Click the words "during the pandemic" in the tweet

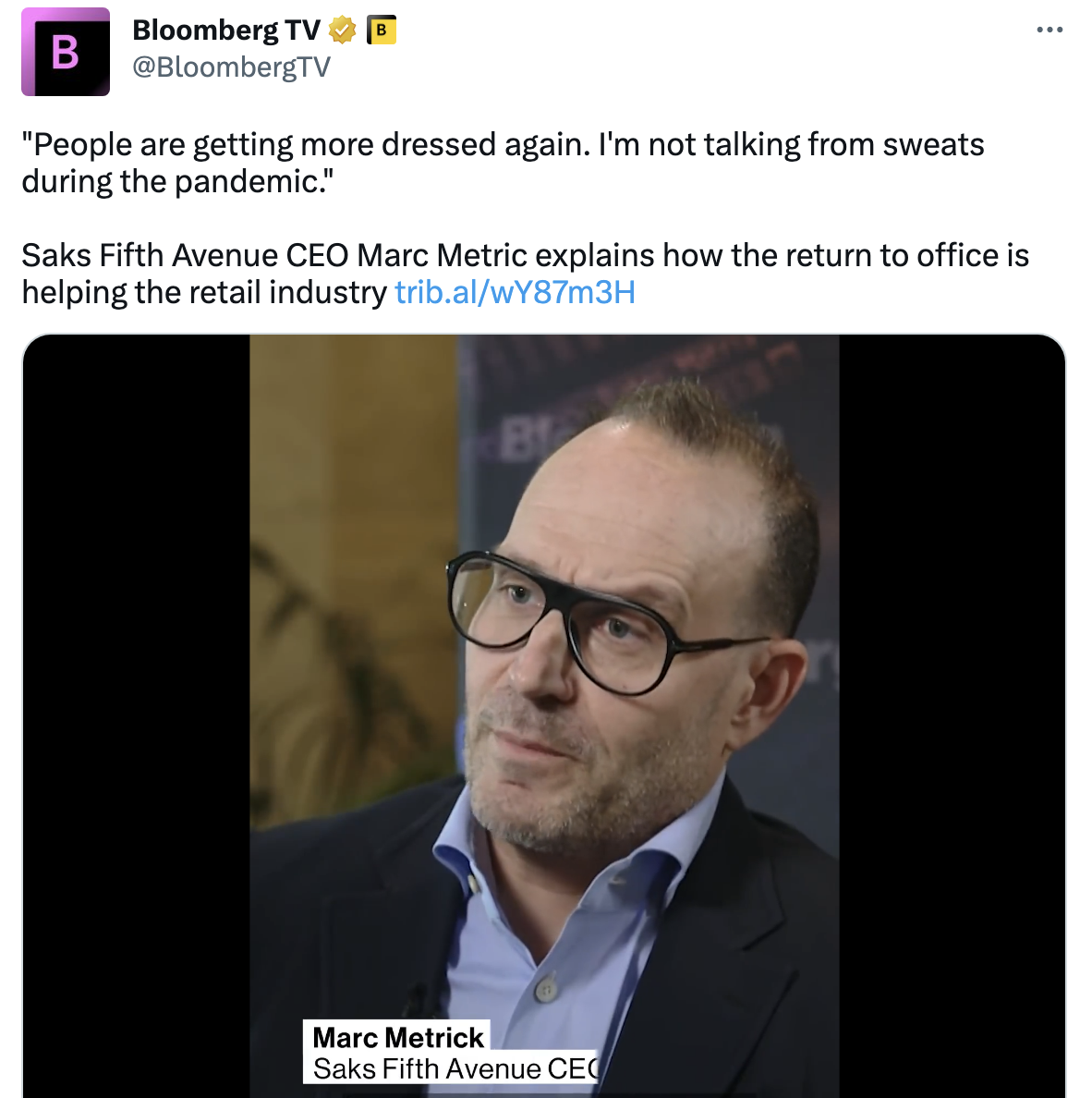click(176, 182)
